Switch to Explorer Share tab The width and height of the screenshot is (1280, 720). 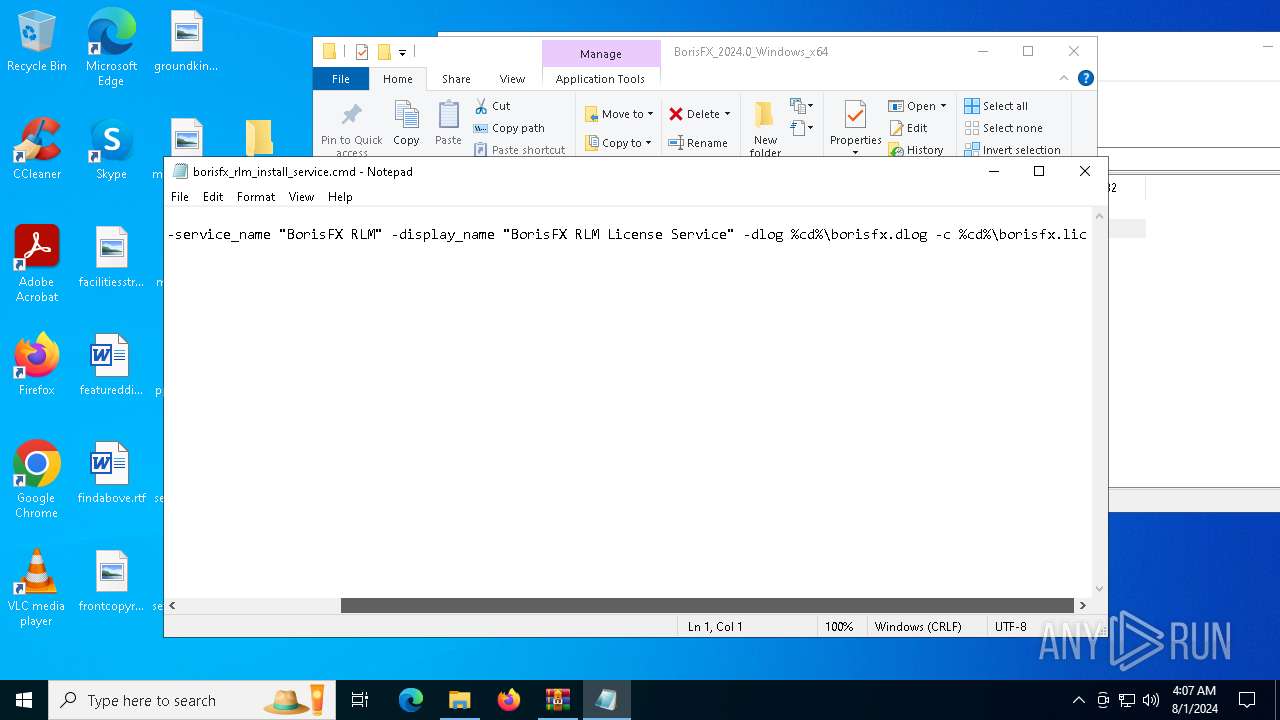(x=456, y=79)
